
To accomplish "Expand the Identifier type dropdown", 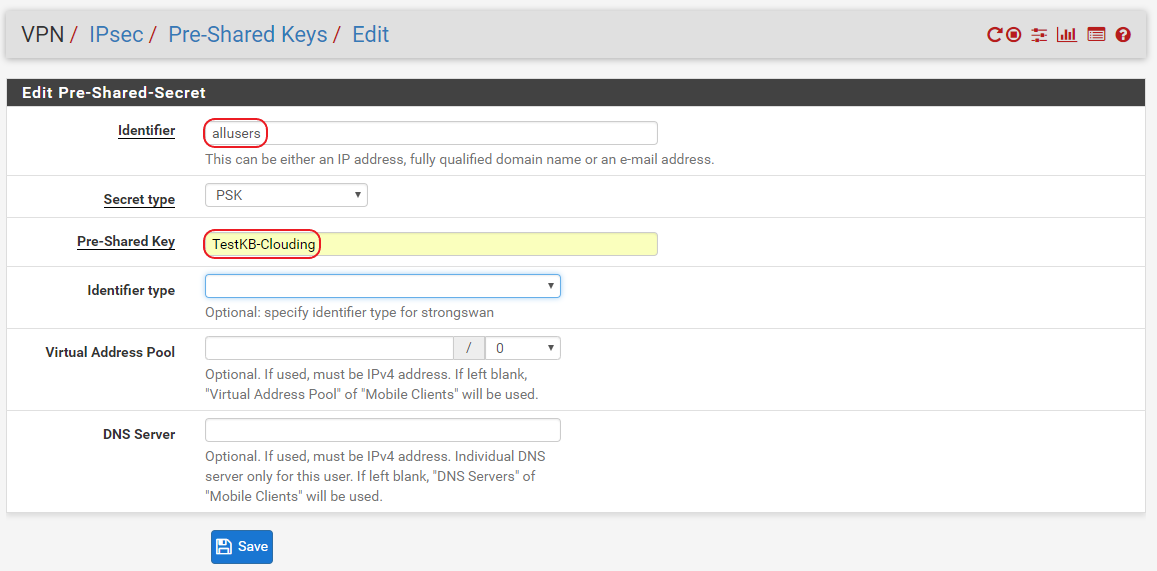I will 383,286.
